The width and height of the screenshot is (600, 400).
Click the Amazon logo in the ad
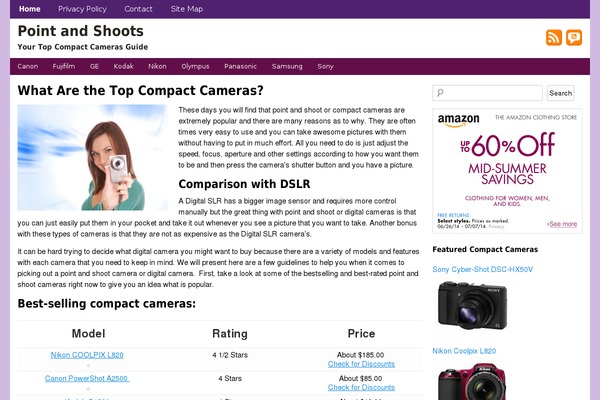click(458, 120)
